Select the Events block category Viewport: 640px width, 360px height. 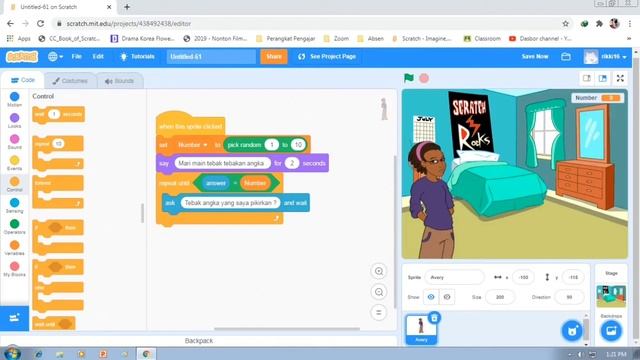click(14, 163)
